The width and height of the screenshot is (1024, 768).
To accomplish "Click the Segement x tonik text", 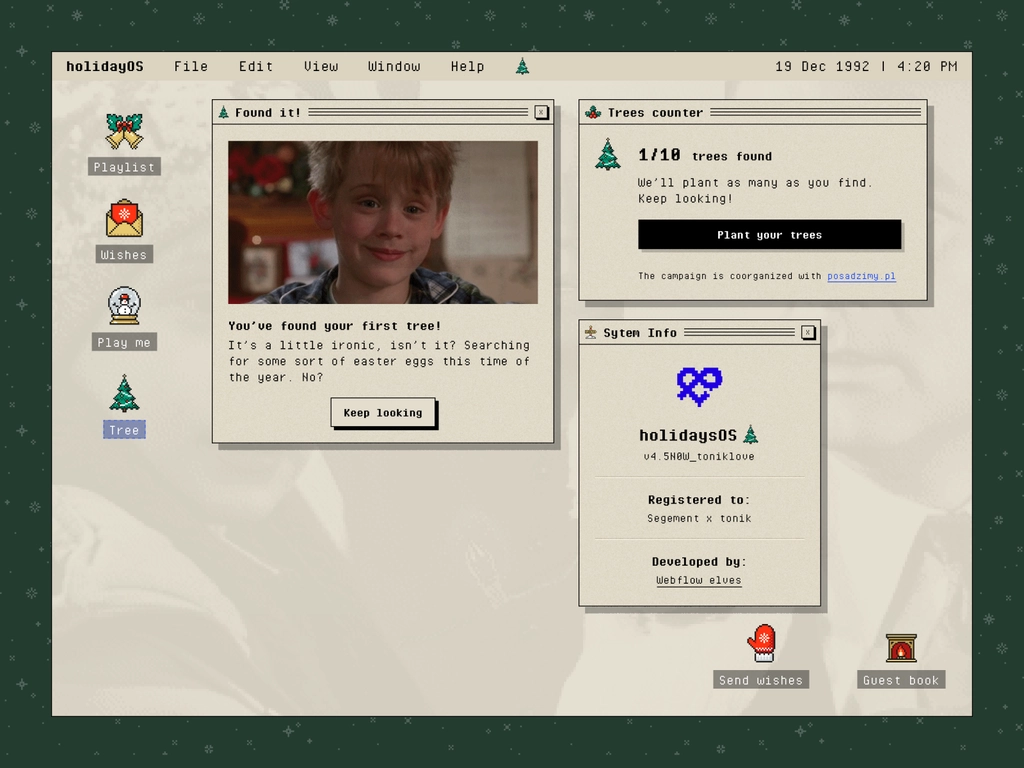I will 699,518.
